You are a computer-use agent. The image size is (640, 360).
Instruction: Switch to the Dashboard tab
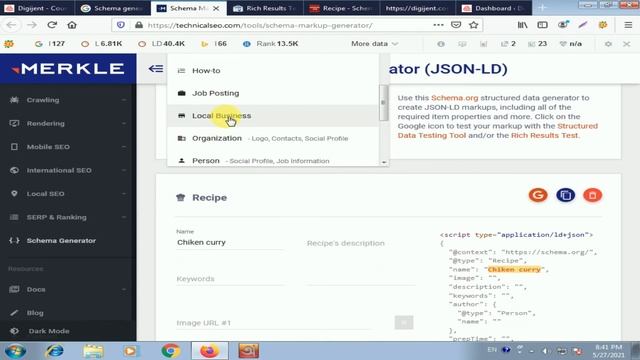[x=494, y=8]
